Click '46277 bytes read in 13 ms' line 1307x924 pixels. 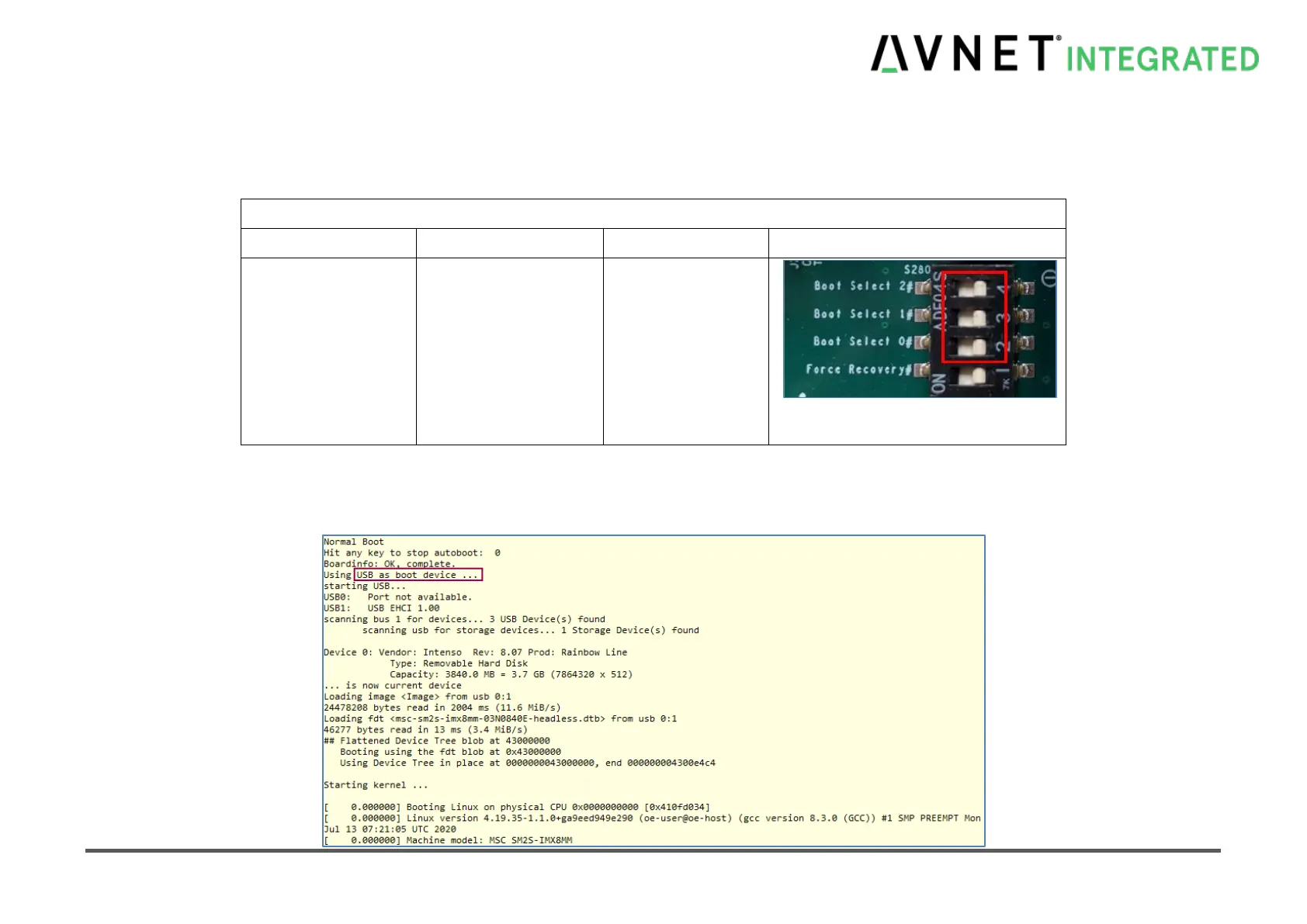pos(426,729)
